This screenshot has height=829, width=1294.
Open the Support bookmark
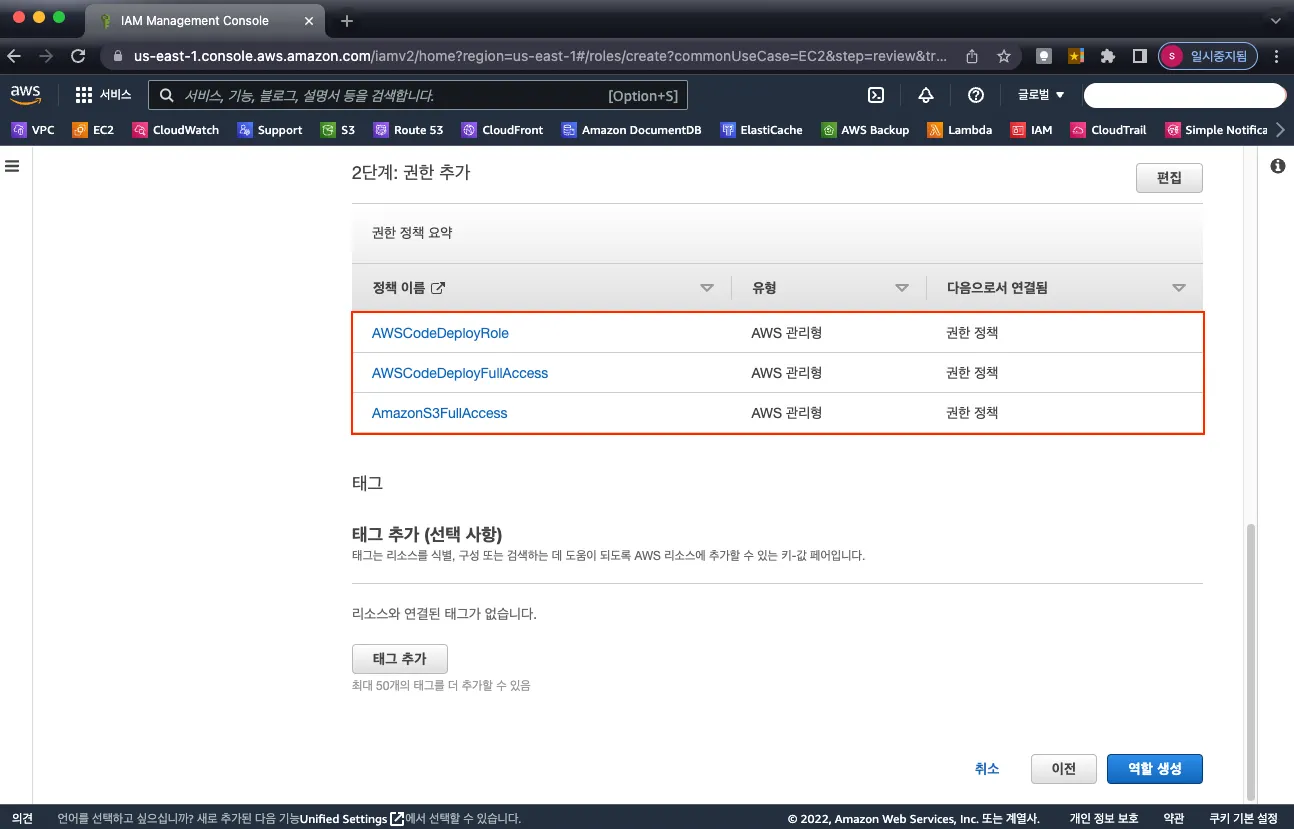click(269, 130)
